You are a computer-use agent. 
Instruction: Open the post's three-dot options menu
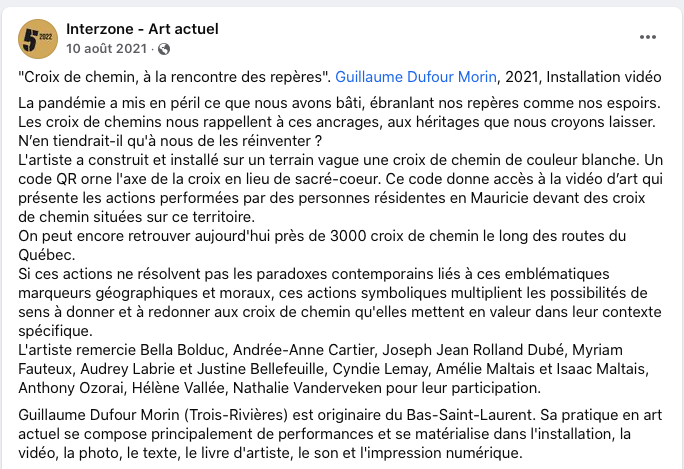pos(649,37)
